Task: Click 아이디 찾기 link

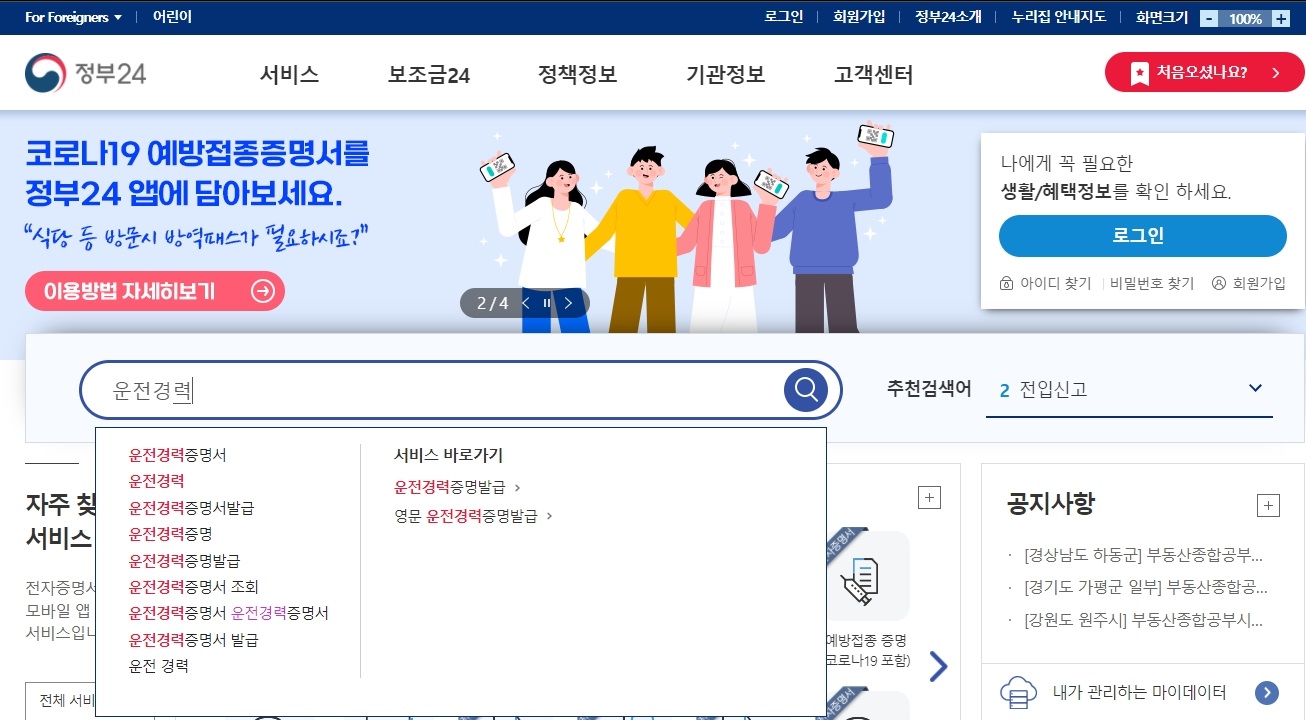Action: coord(1046,283)
